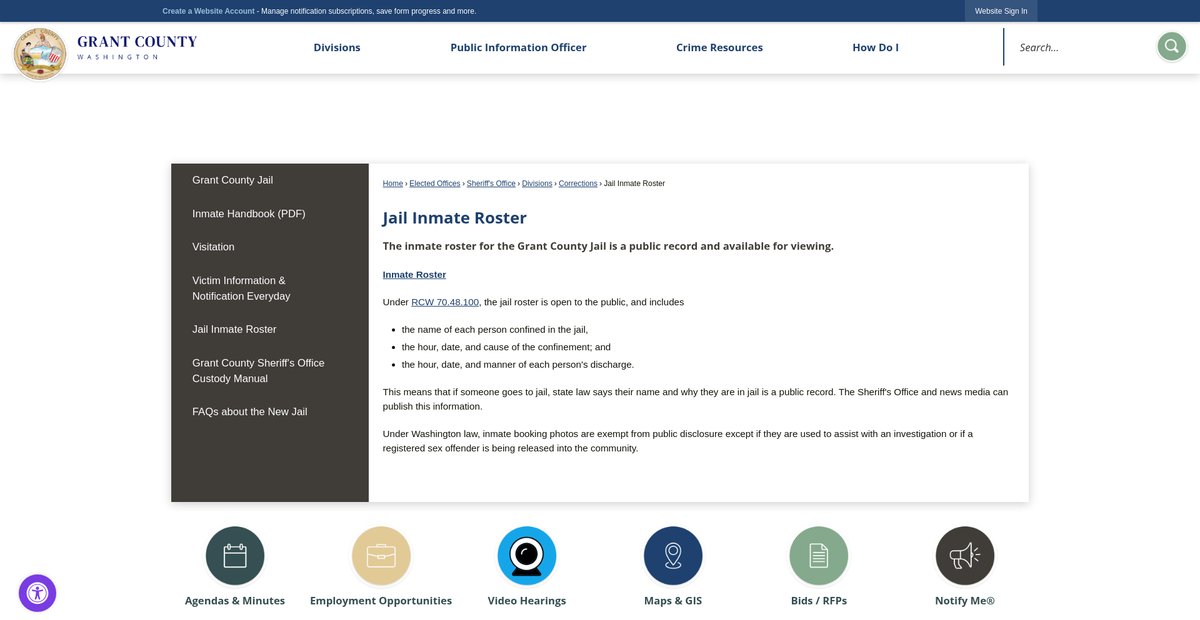Open Public Information Officer menu item
The image size is (1200, 620).
[x=518, y=48]
